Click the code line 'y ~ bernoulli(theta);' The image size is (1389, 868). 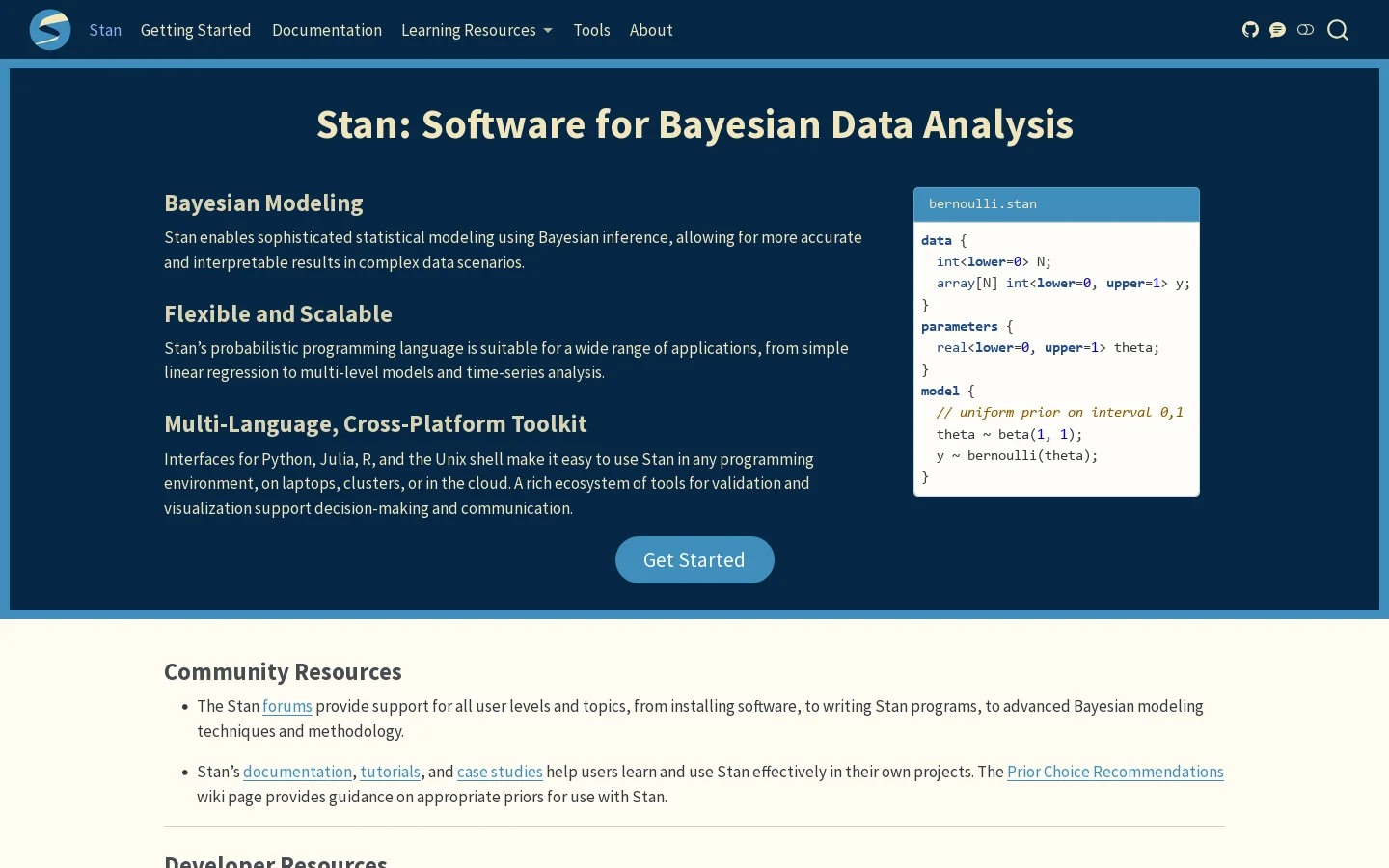(x=1017, y=455)
